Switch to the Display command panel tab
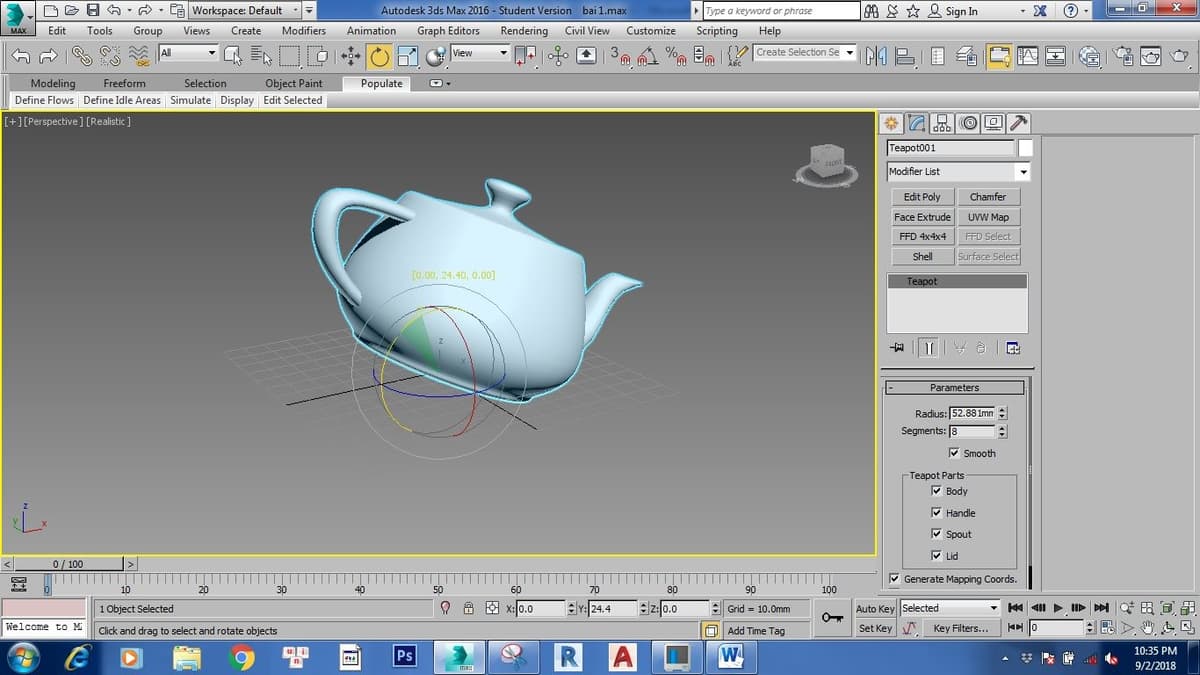This screenshot has height=675, width=1200. (993, 124)
